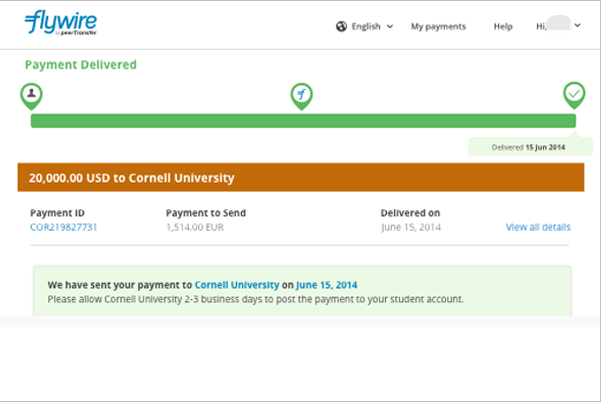The height and width of the screenshot is (402, 601).
Task: Select the Delivered on June 15, 2014 value
Action: pyautogui.click(x=411, y=227)
